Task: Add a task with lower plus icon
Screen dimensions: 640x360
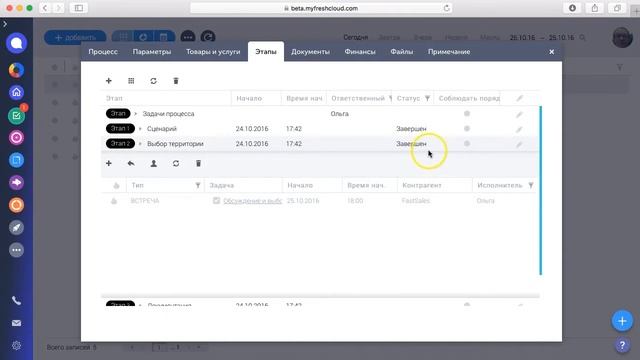Action: (x=109, y=163)
